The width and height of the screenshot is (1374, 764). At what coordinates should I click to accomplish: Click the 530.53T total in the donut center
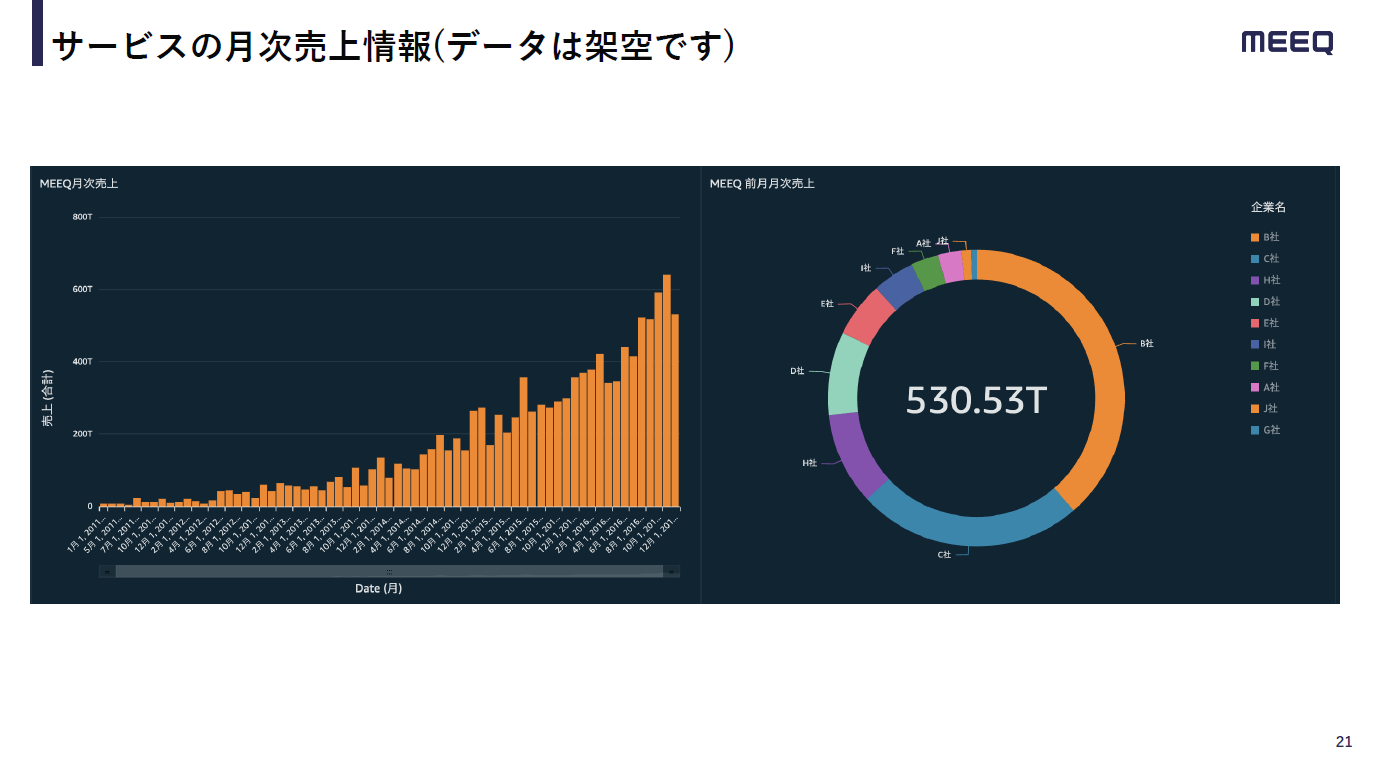pyautogui.click(x=976, y=400)
